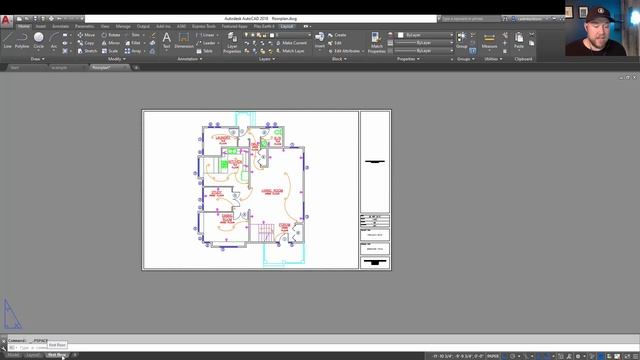Select the Polyline tool
Screen dimensions: 640x360
coord(22,40)
